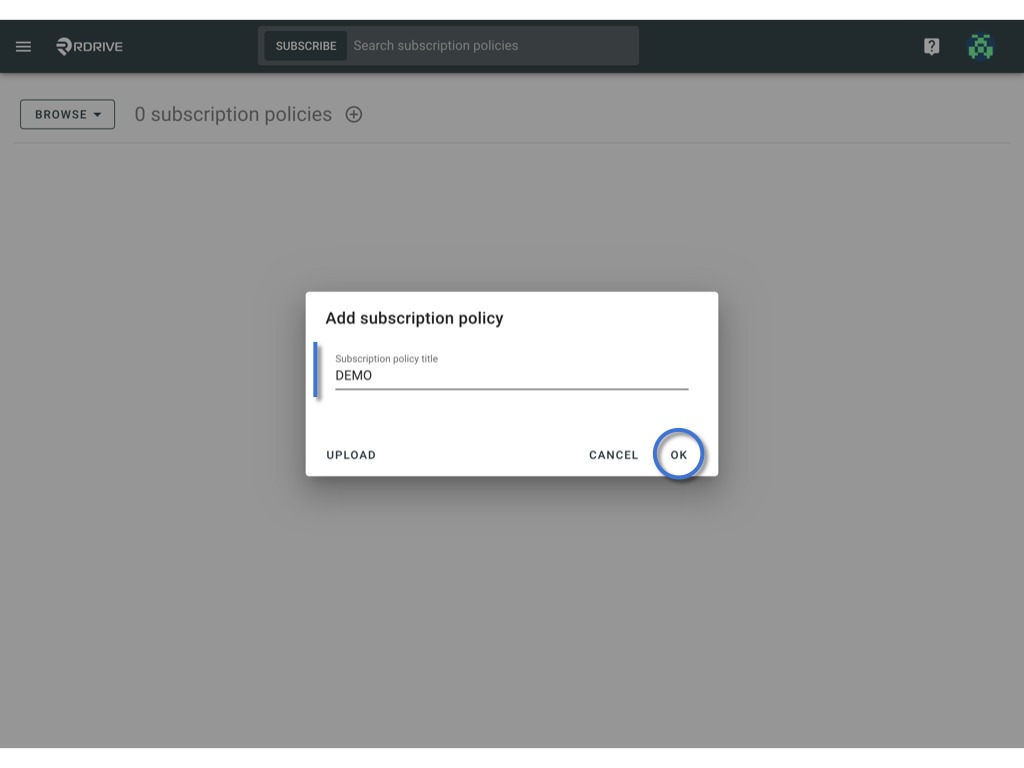Click the Subscription policy title input
This screenshot has width=1024, height=768.
pos(511,376)
